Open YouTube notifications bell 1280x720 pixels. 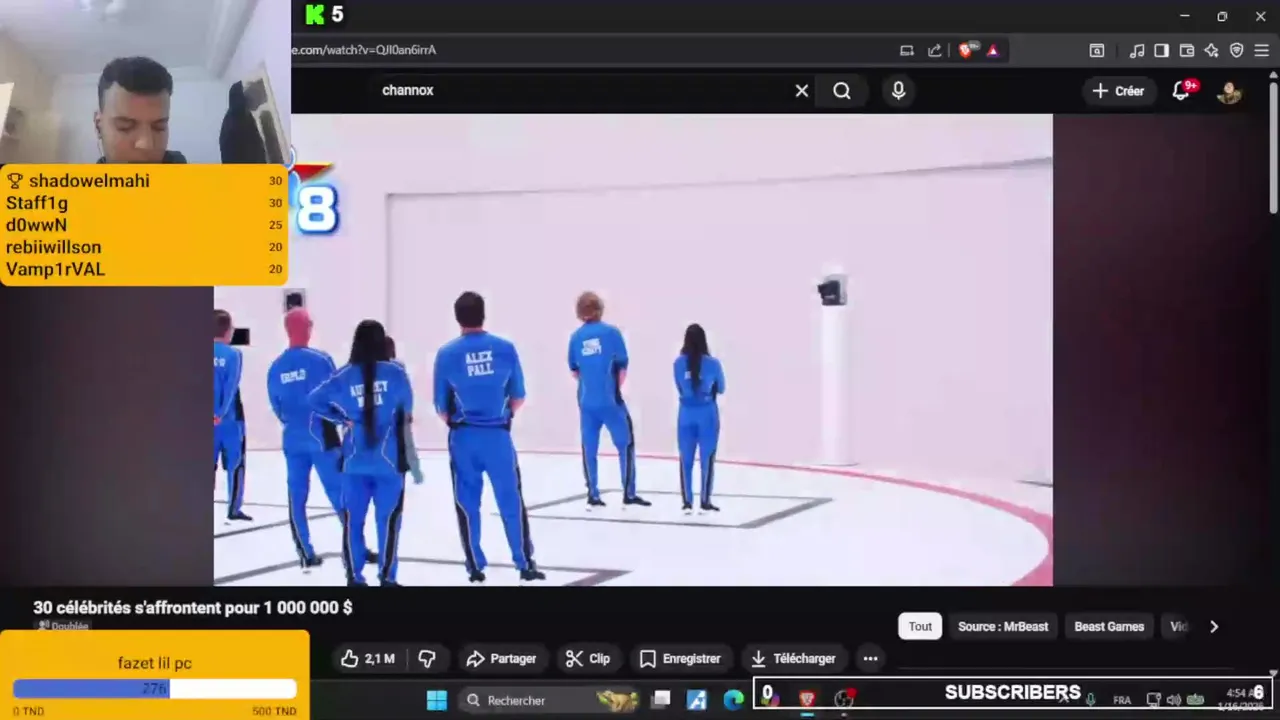1181,91
